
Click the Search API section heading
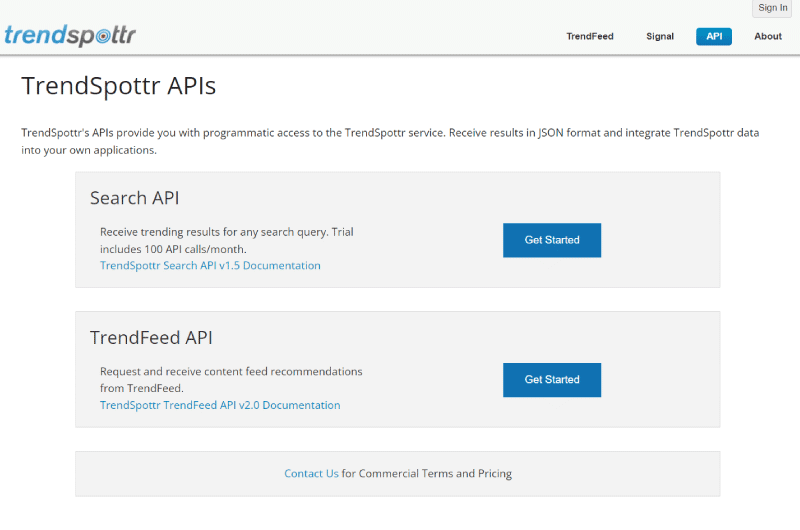pyautogui.click(x=135, y=198)
